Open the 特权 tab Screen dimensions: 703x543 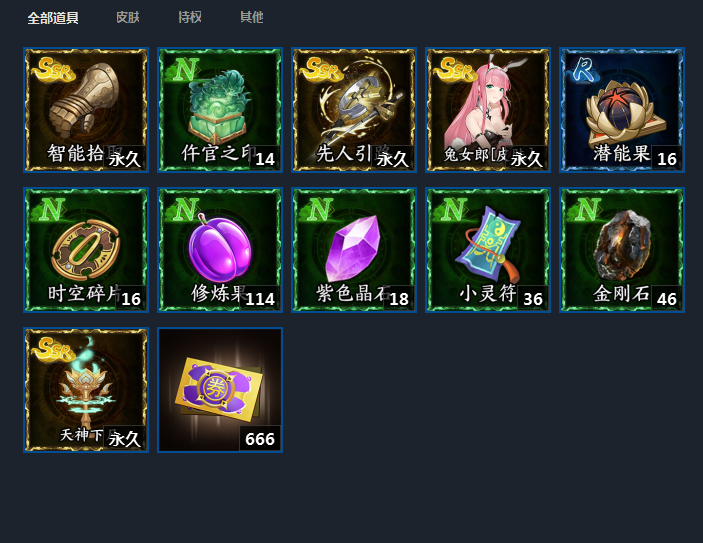click(x=190, y=17)
